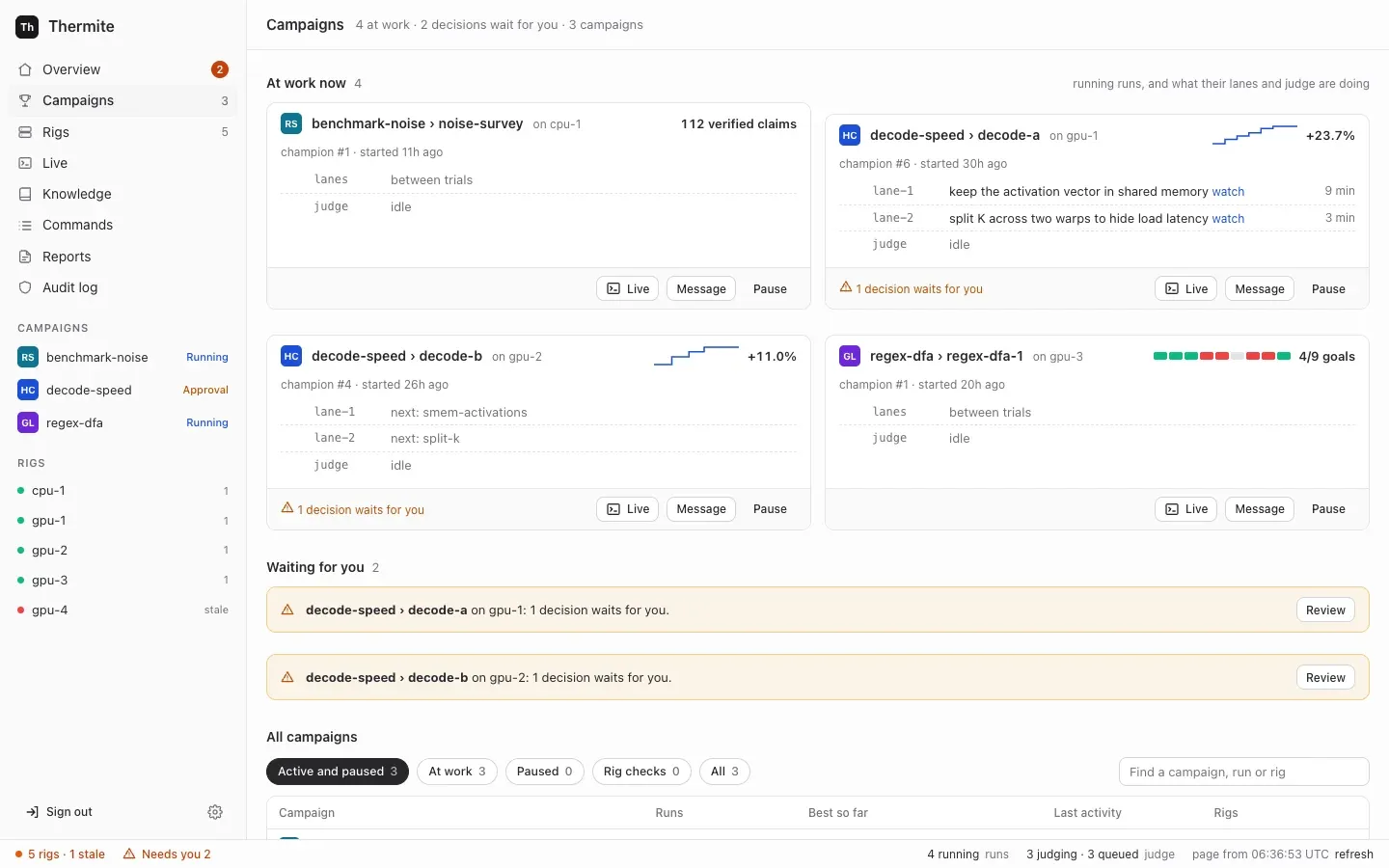Image resolution: width=1389 pixels, height=868 pixels.
Task: Toggle the 'Paused' filter chip
Action: [x=545, y=772]
